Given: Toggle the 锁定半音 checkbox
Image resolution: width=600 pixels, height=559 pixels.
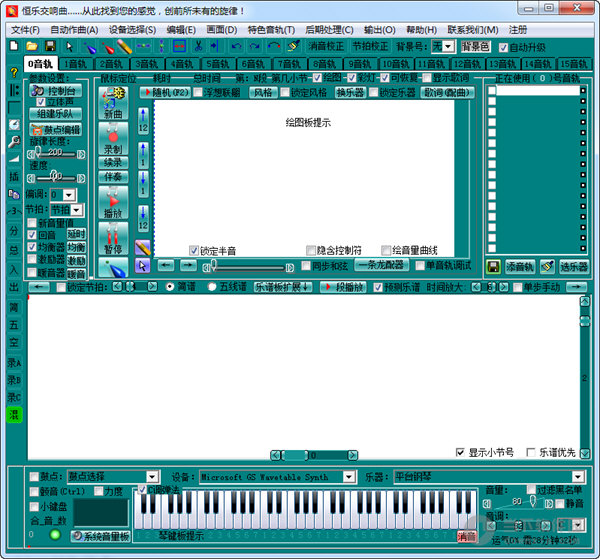Looking at the screenshot, I should [x=194, y=251].
